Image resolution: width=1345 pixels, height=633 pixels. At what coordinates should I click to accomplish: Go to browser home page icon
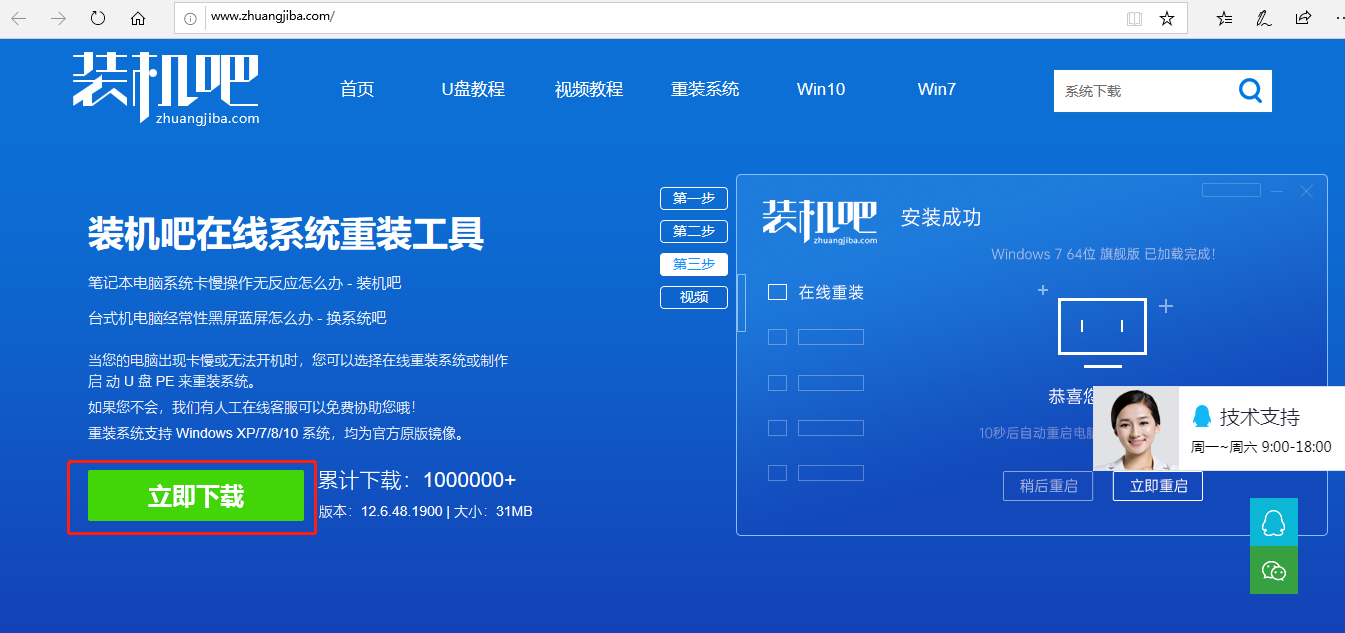tap(138, 18)
